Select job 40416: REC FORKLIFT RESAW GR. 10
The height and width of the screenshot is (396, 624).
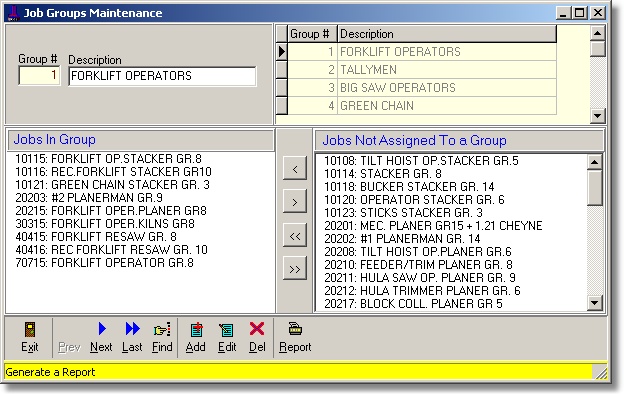pyautogui.click(x=111, y=250)
